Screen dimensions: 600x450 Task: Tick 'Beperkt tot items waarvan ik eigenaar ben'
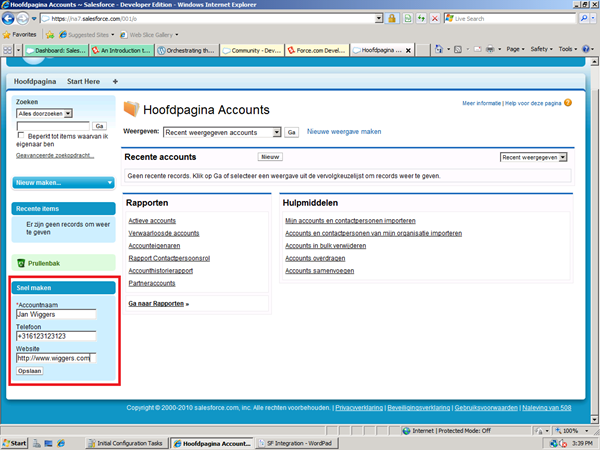pyautogui.click(x=21, y=135)
